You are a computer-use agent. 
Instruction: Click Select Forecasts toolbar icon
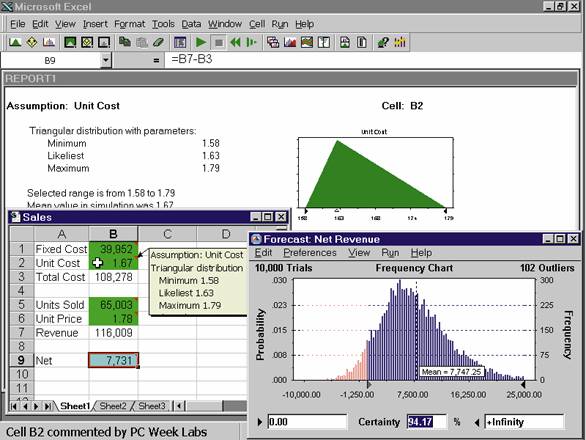104,42
